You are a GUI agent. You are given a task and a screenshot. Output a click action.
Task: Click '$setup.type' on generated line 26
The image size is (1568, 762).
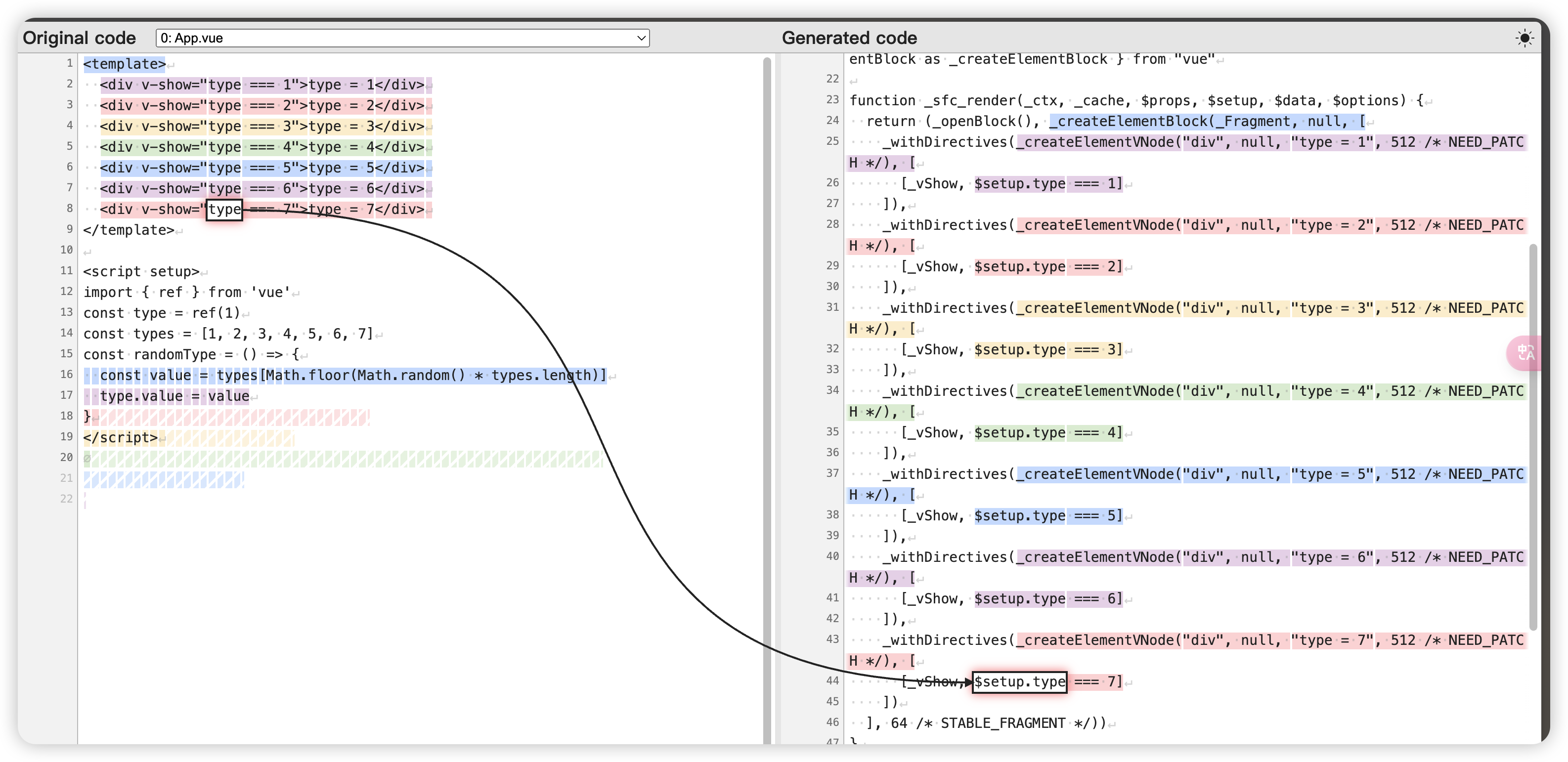tap(1019, 184)
